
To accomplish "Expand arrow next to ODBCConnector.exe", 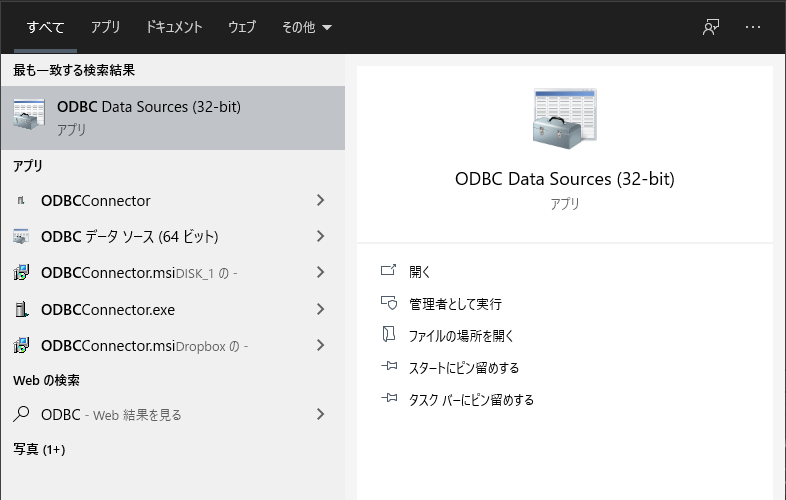I will click(x=320, y=309).
